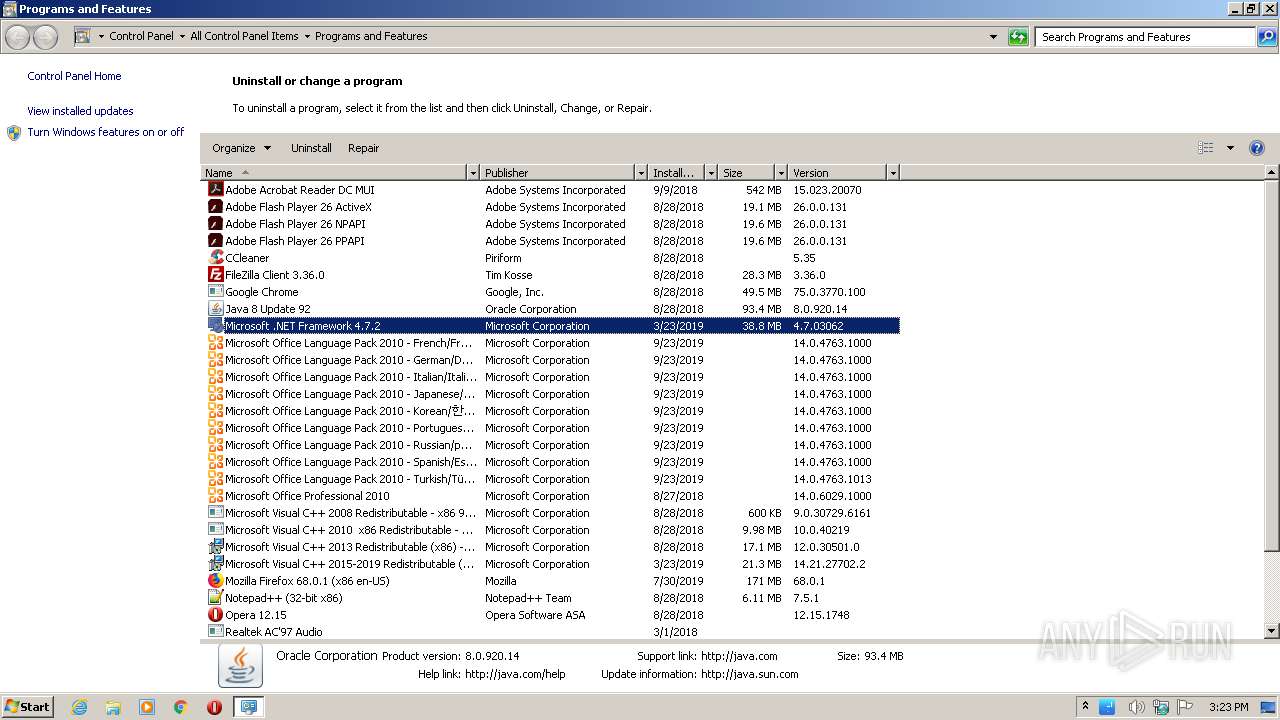1280x720 pixels.
Task: Select the FileZilla Client icon
Action: (x=215, y=274)
